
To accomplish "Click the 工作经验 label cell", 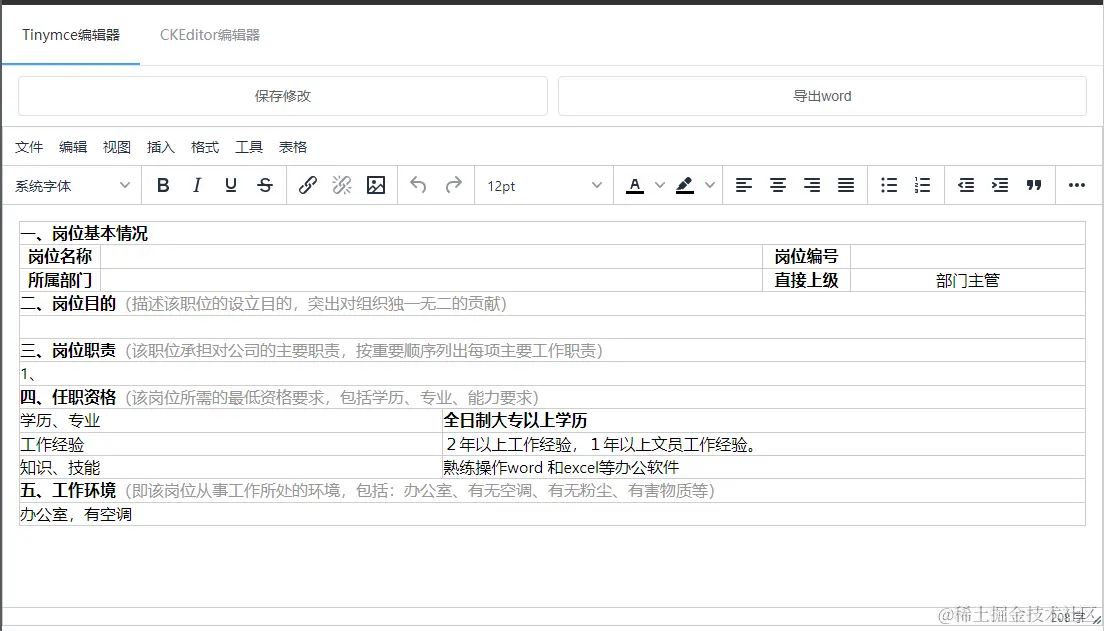I will (231, 444).
